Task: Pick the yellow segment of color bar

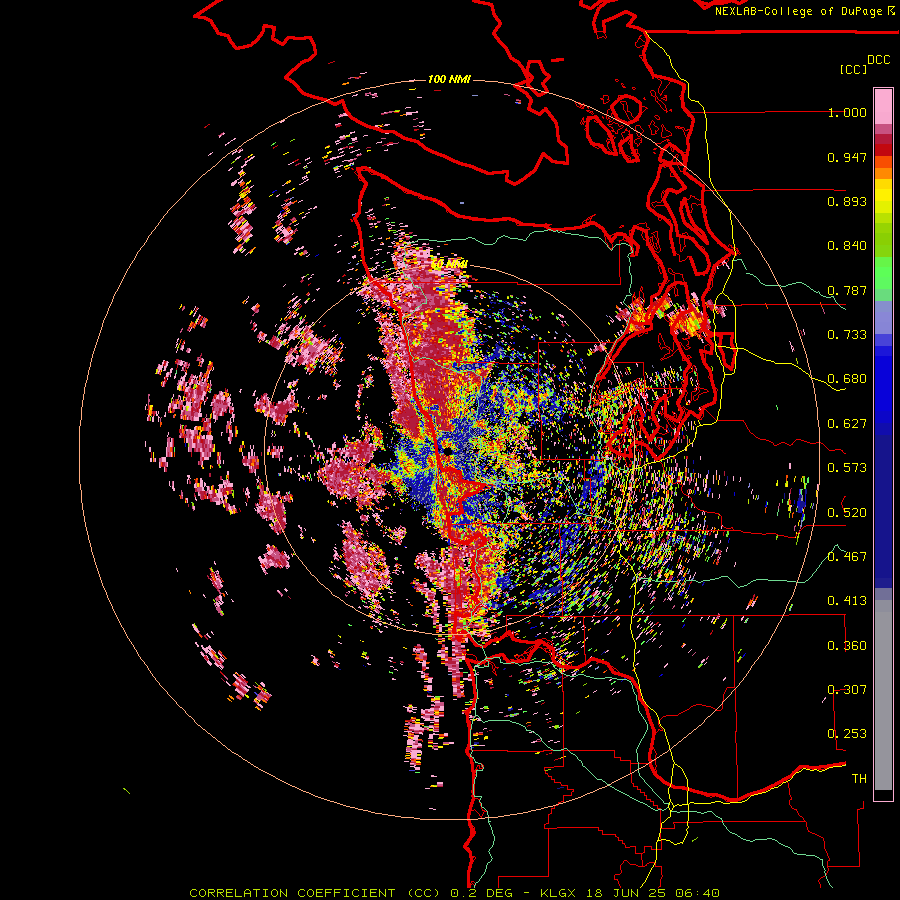Action: point(883,196)
